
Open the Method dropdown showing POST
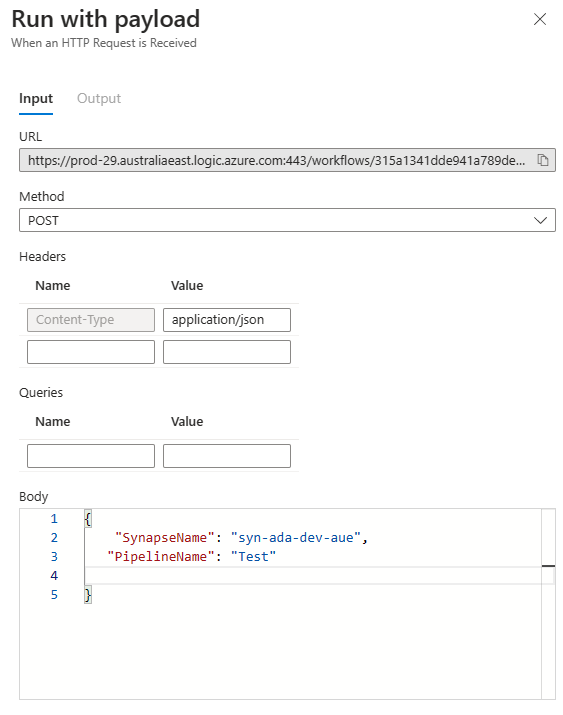click(x=287, y=220)
